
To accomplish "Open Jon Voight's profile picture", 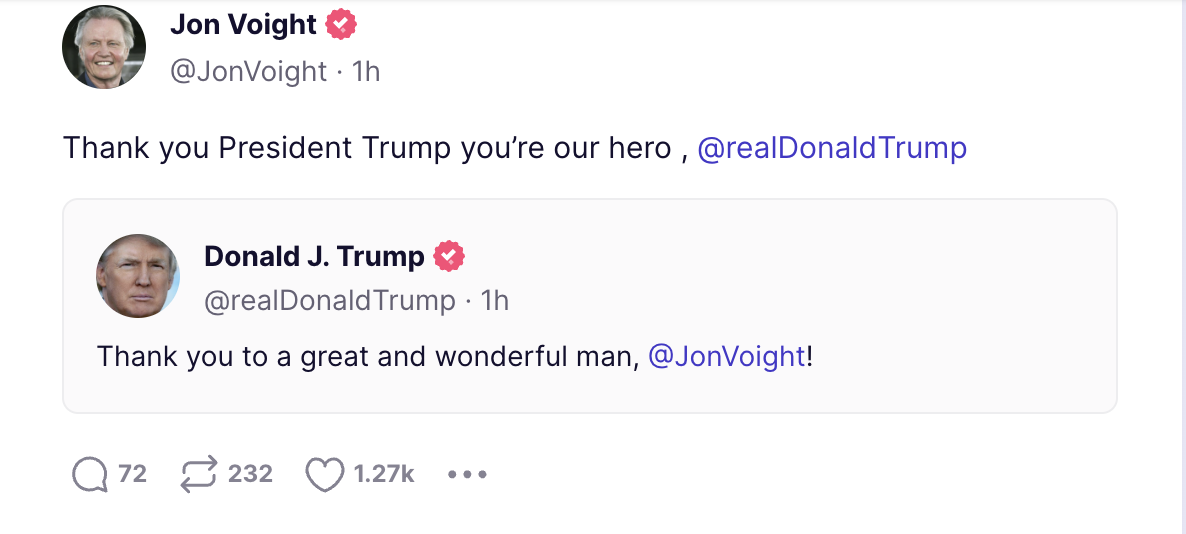I will pyautogui.click(x=104, y=46).
